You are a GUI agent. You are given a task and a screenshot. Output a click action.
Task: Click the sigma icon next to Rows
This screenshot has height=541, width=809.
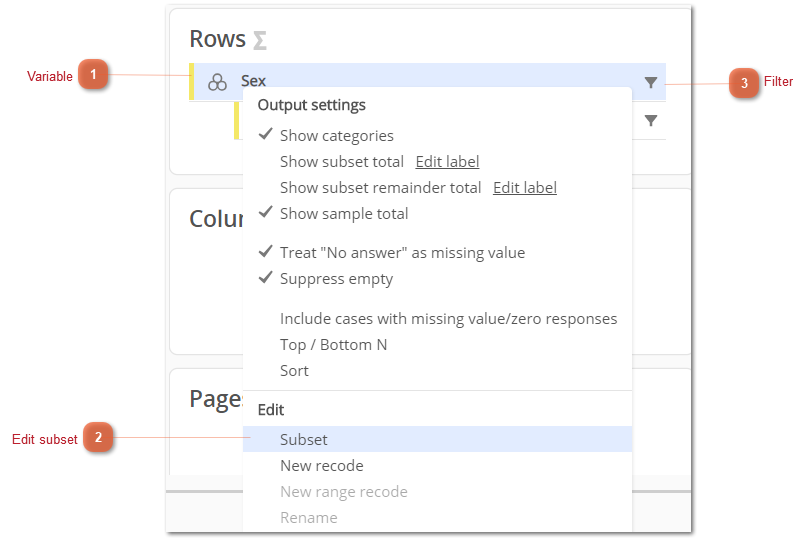pyautogui.click(x=260, y=40)
